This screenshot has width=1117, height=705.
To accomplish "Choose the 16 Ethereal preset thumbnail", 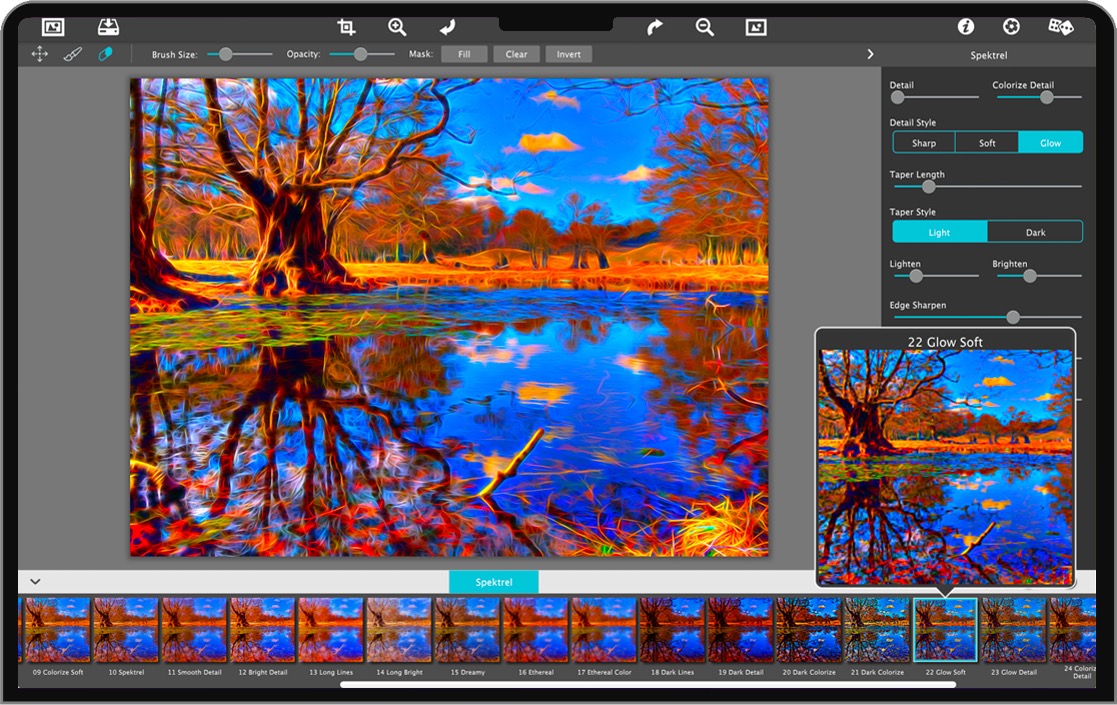I will pos(535,630).
